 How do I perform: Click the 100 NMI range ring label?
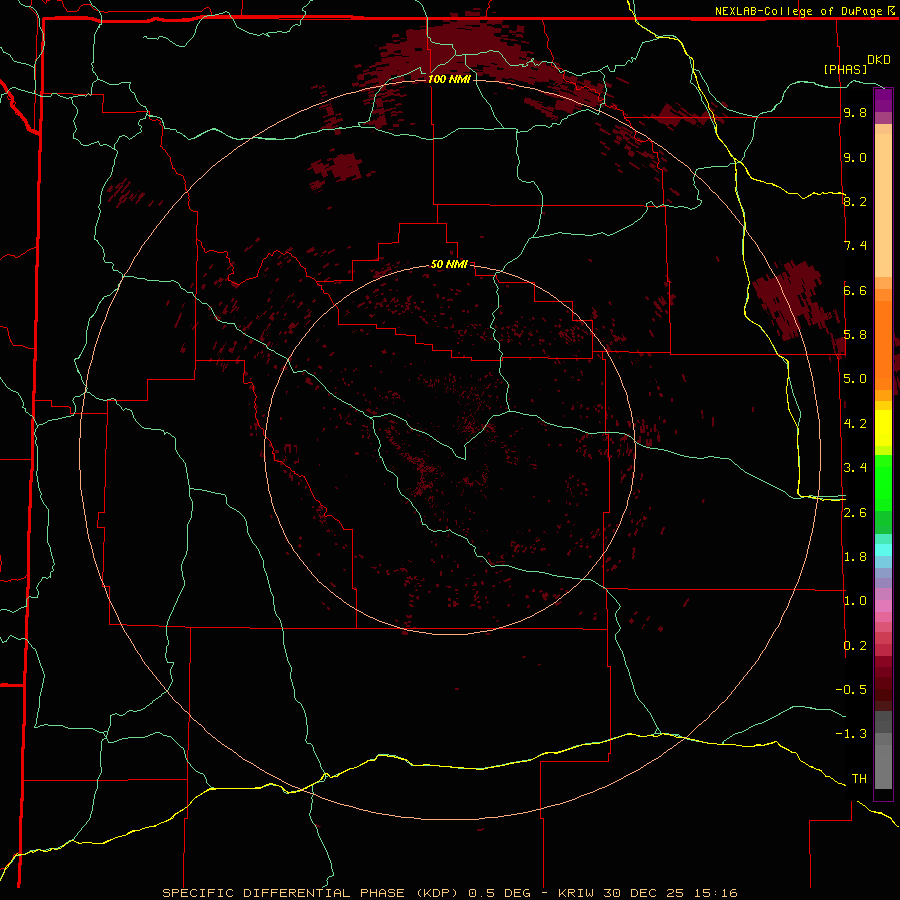(449, 79)
